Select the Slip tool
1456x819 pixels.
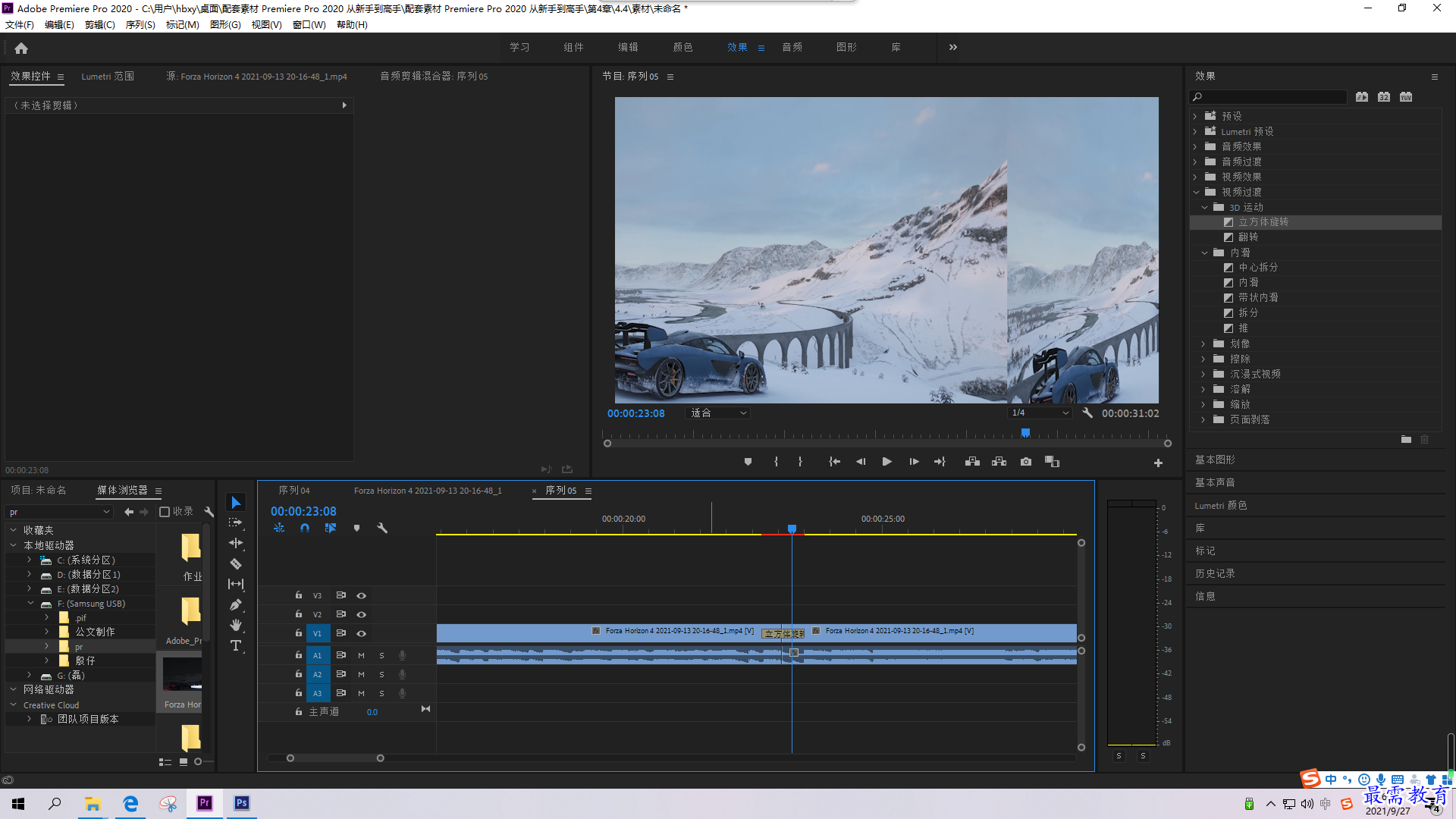(x=236, y=584)
